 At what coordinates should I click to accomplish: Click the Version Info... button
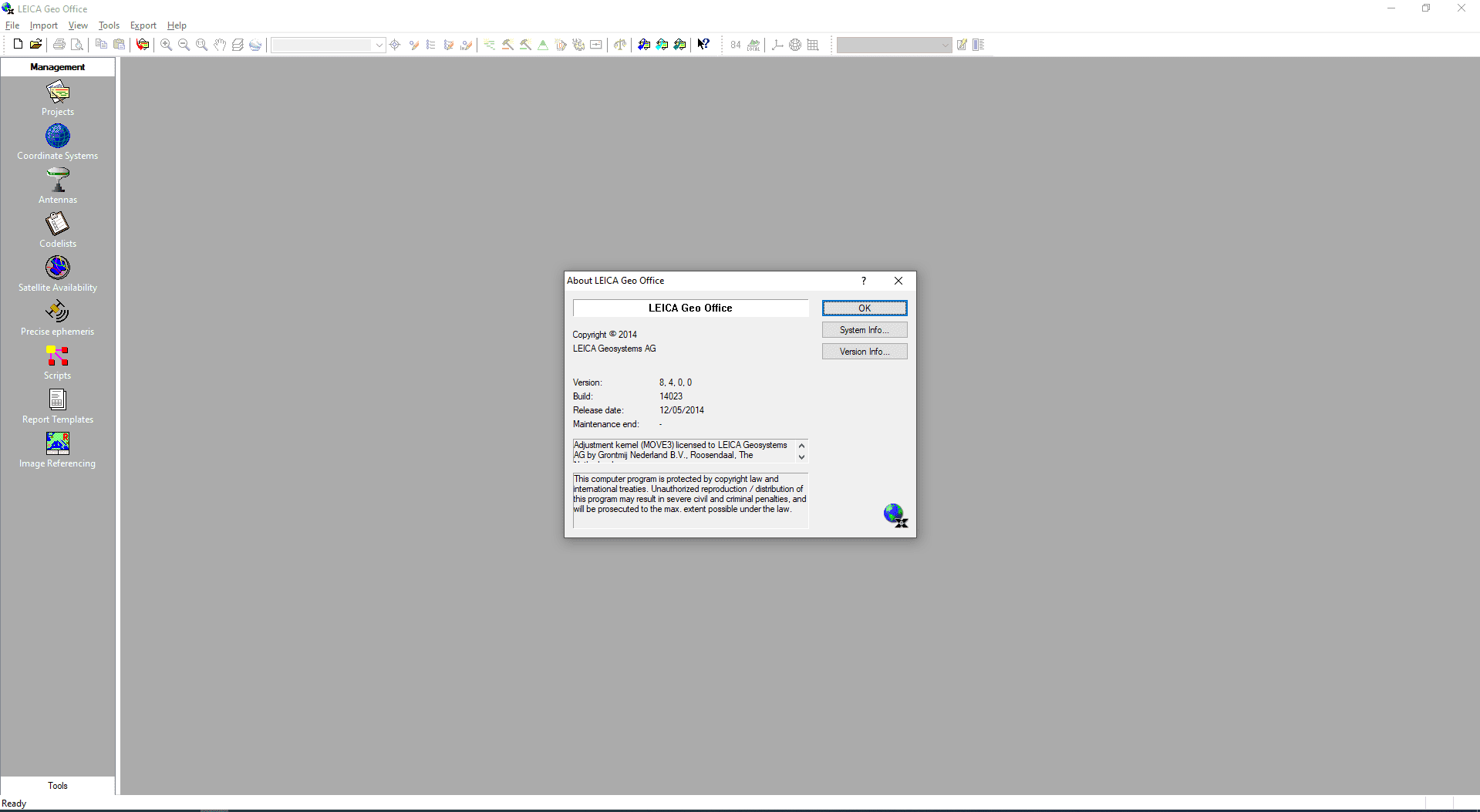coord(865,352)
